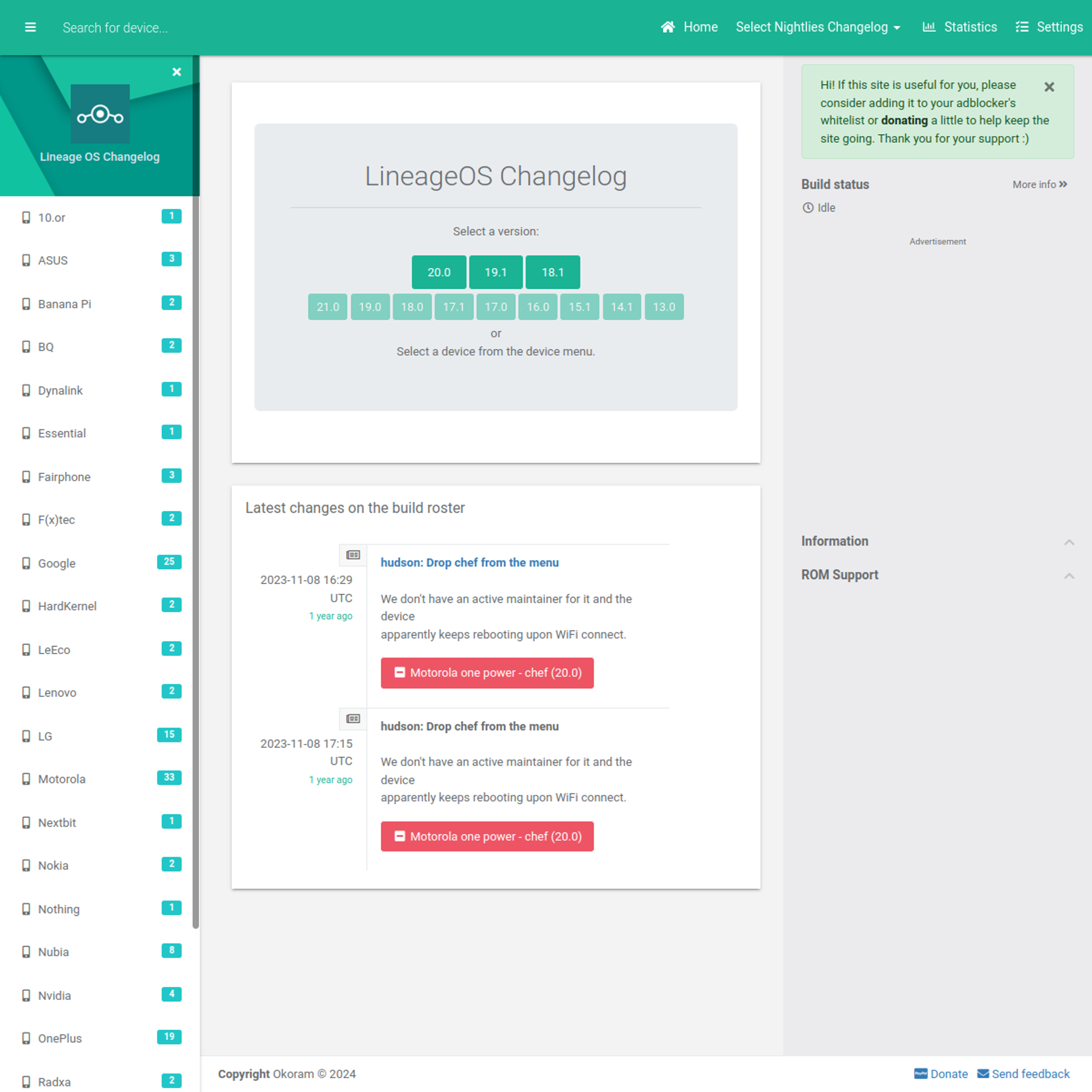Click the phone icon beside Nextbit
This screenshot has width=1092, height=1092.
pyautogui.click(x=26, y=822)
